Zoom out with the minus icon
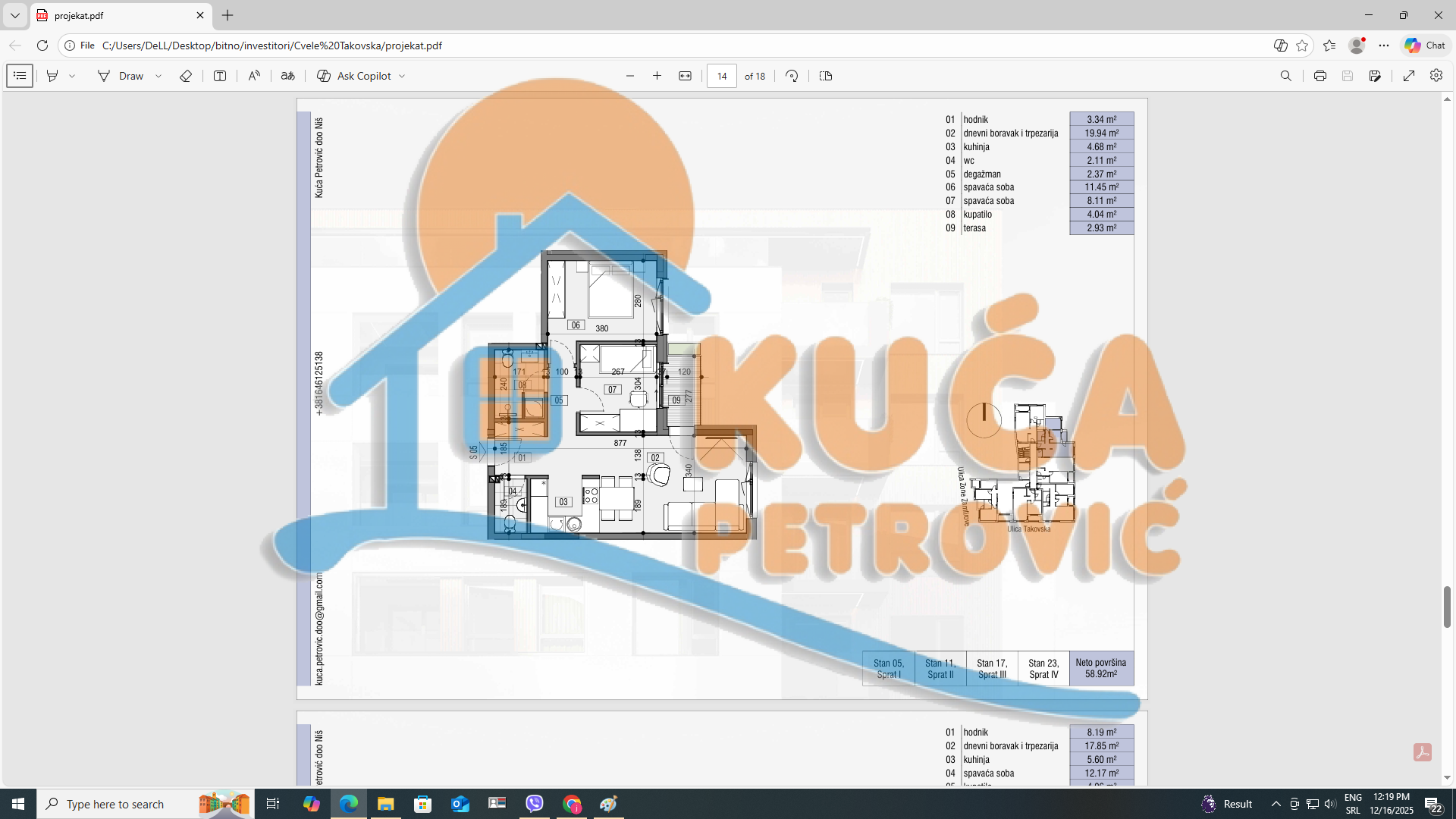The image size is (1456, 819). pos(629,76)
